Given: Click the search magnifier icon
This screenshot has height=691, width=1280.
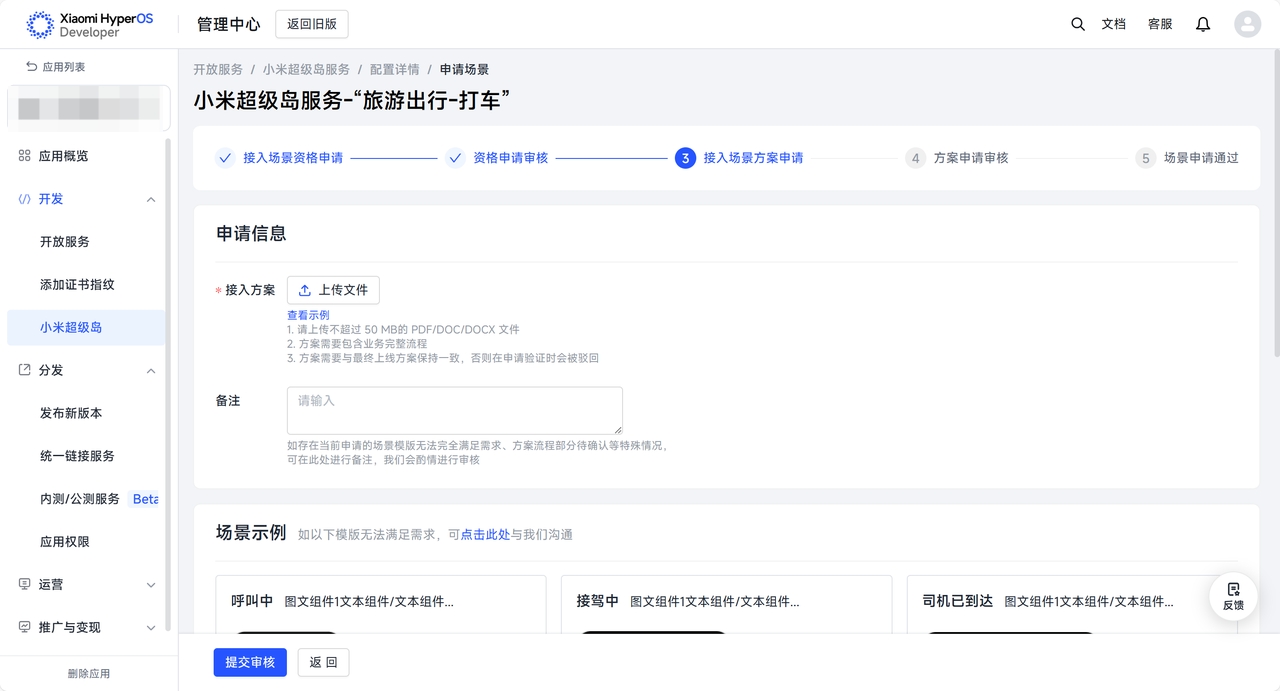Looking at the screenshot, I should tap(1077, 24).
